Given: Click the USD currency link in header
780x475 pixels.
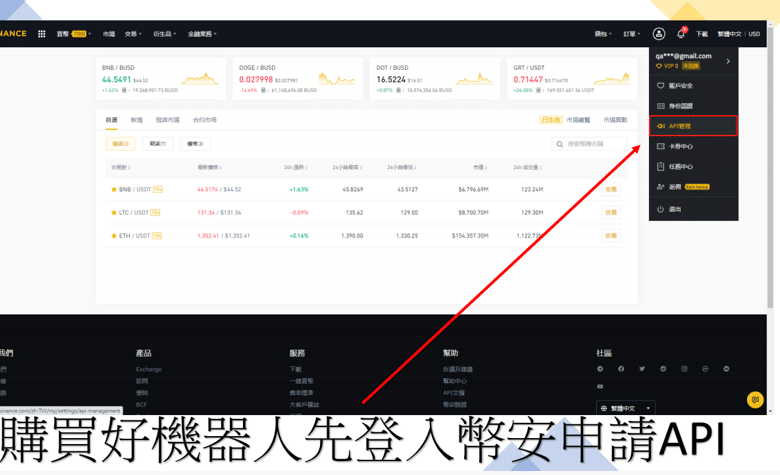Looking at the screenshot, I should 754,34.
